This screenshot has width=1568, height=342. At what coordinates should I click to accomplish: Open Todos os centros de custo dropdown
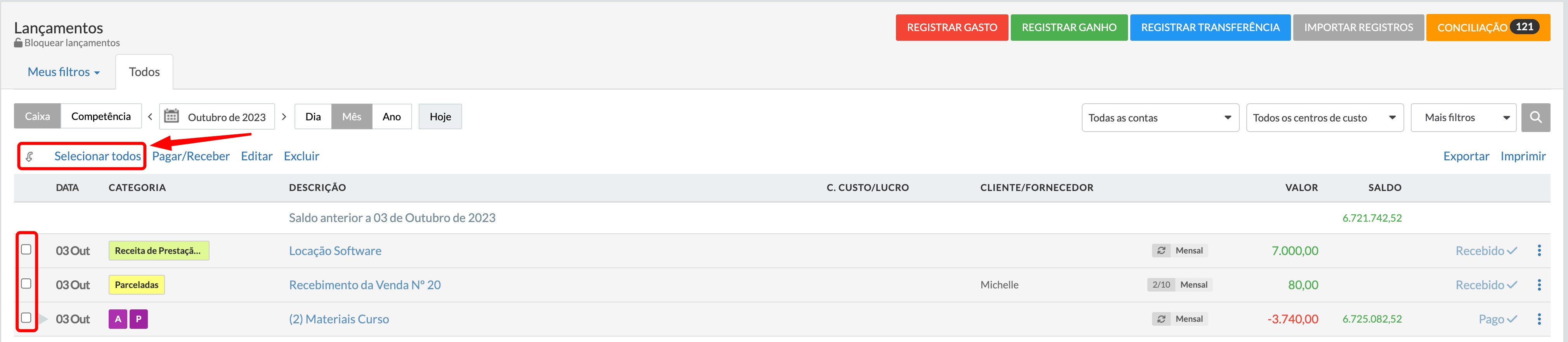[1325, 118]
